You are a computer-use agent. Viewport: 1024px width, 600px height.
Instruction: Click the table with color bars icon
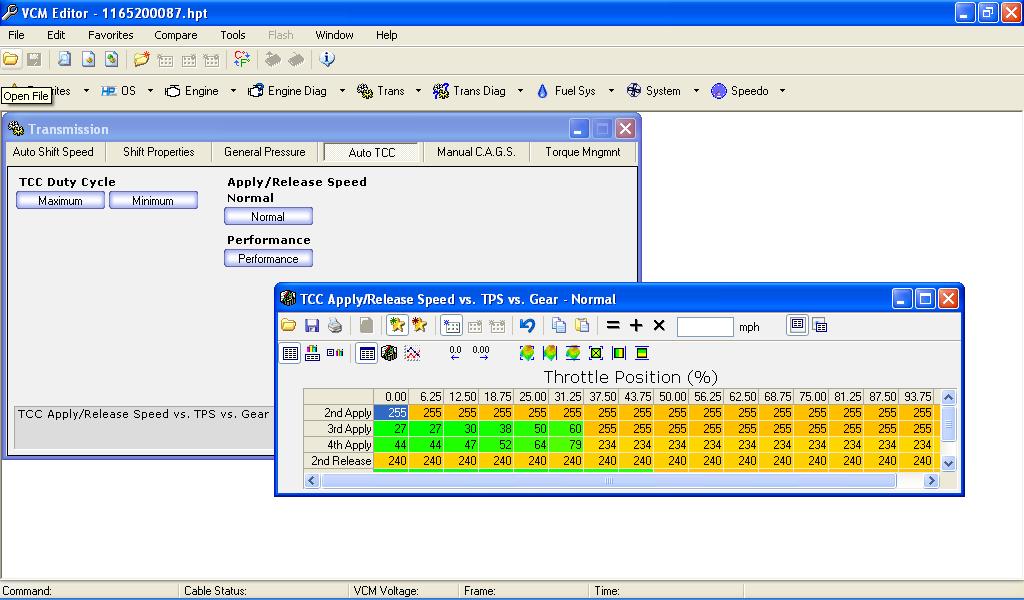tap(313, 353)
